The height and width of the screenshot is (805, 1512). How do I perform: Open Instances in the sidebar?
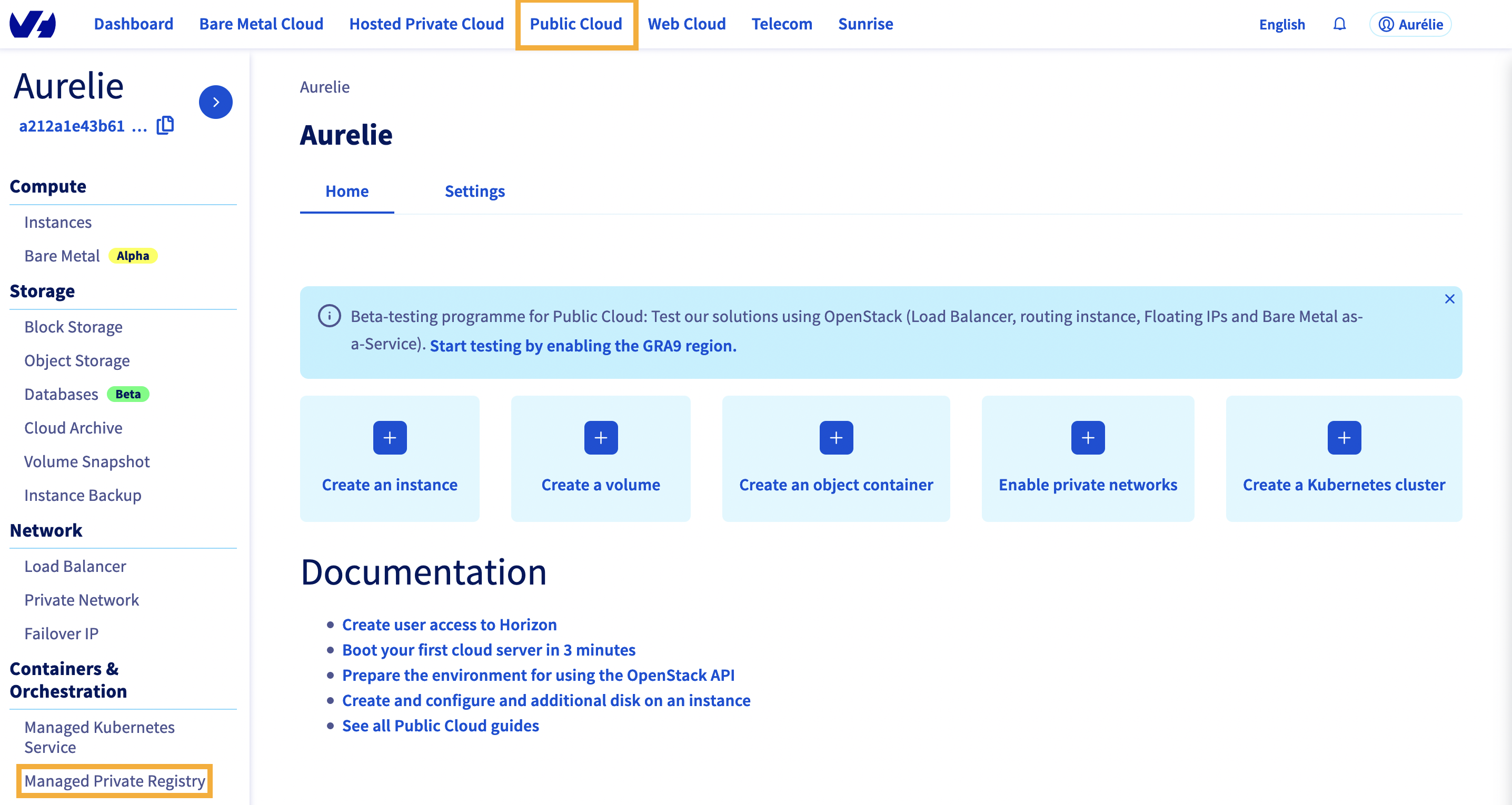coord(58,223)
